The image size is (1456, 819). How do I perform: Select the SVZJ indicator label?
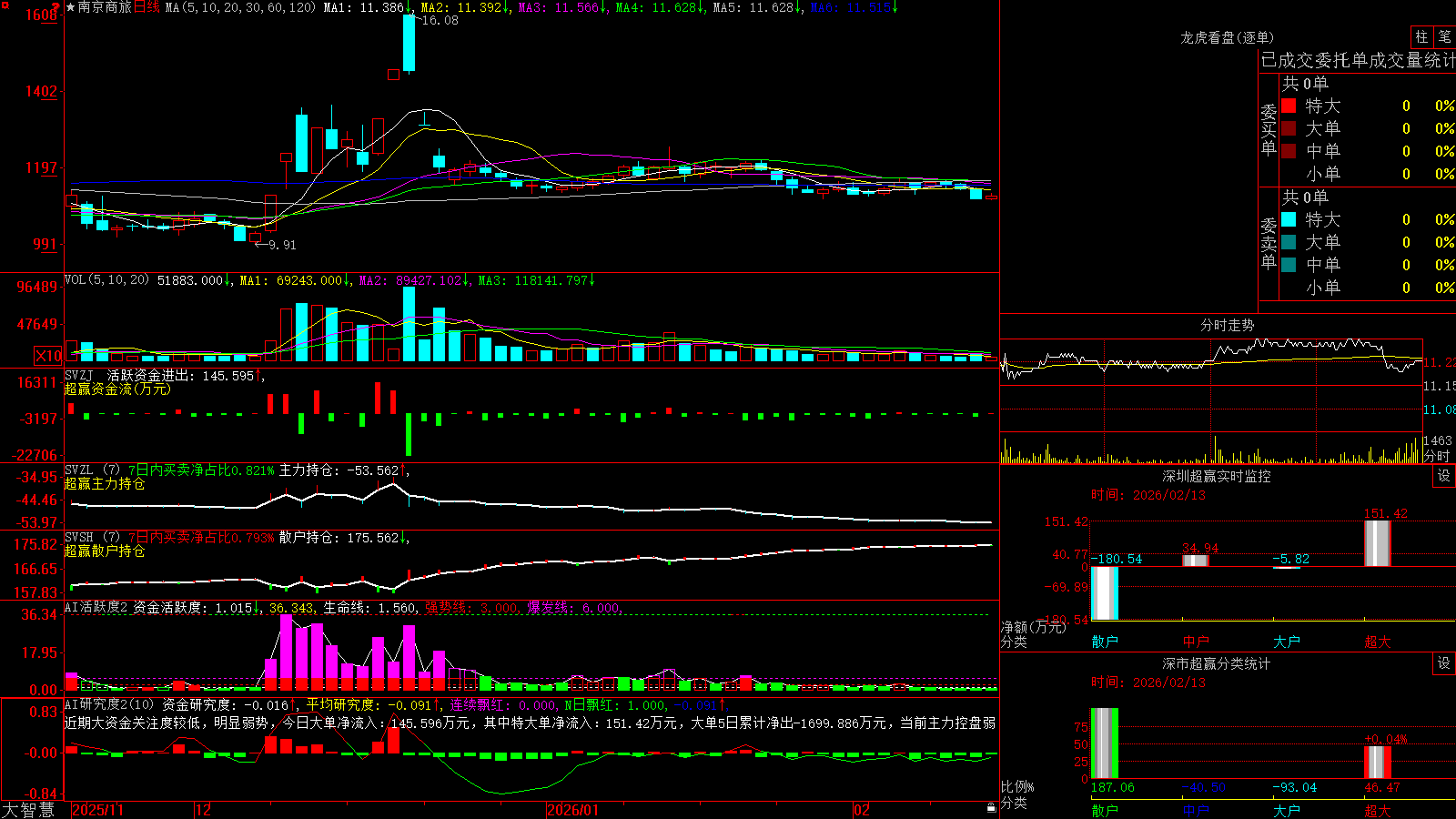(x=79, y=375)
